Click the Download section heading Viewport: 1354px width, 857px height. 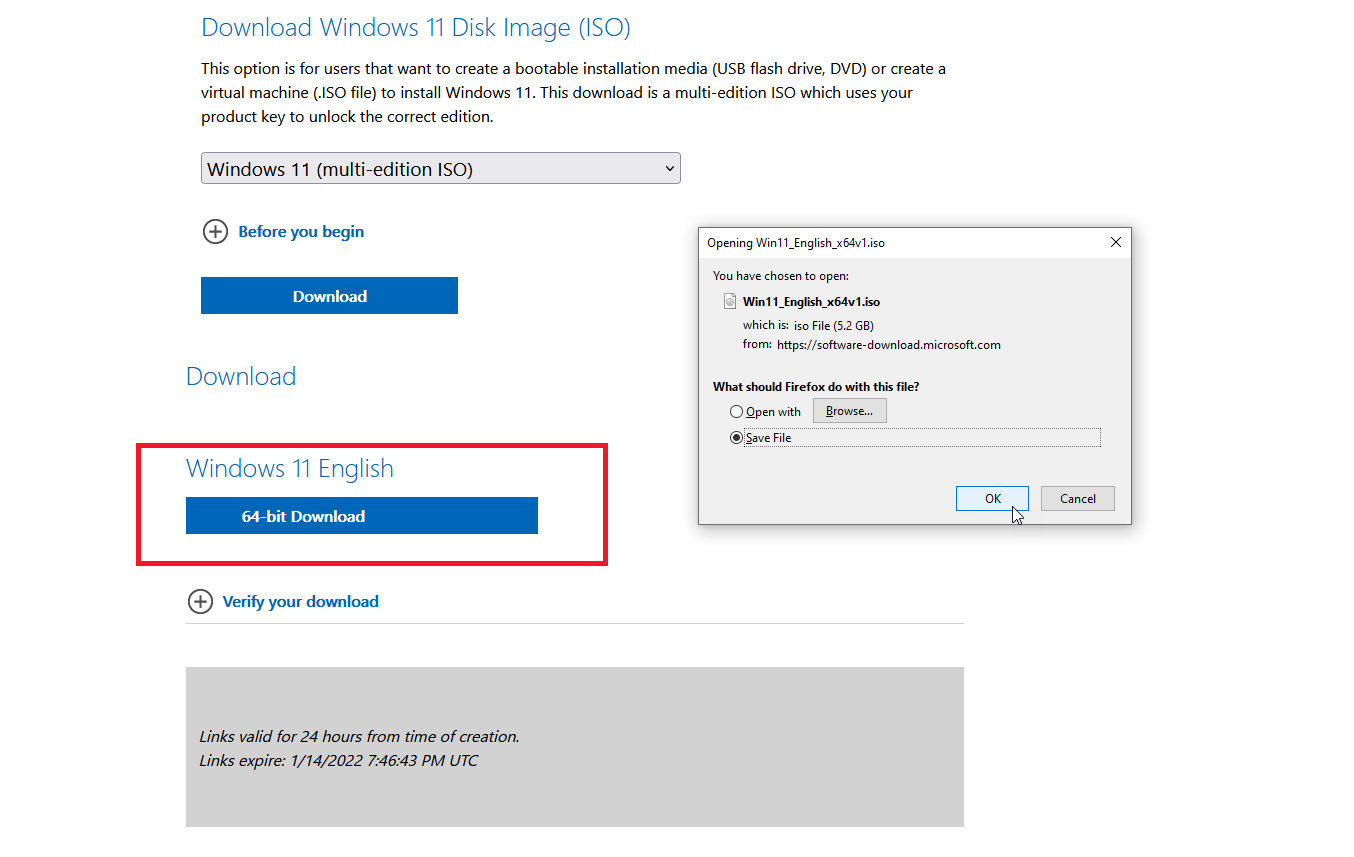click(240, 376)
